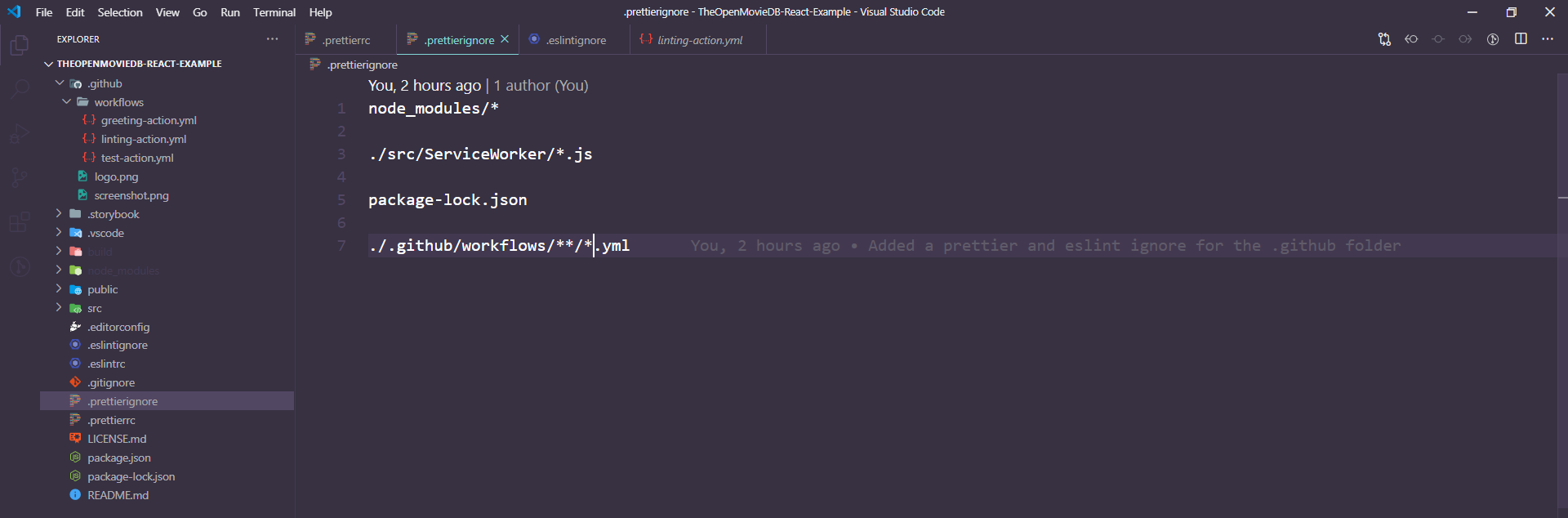Viewport: 1568px width, 518px height.
Task: Click the commit navigation icon in editor toolbar
Action: tap(1438, 39)
